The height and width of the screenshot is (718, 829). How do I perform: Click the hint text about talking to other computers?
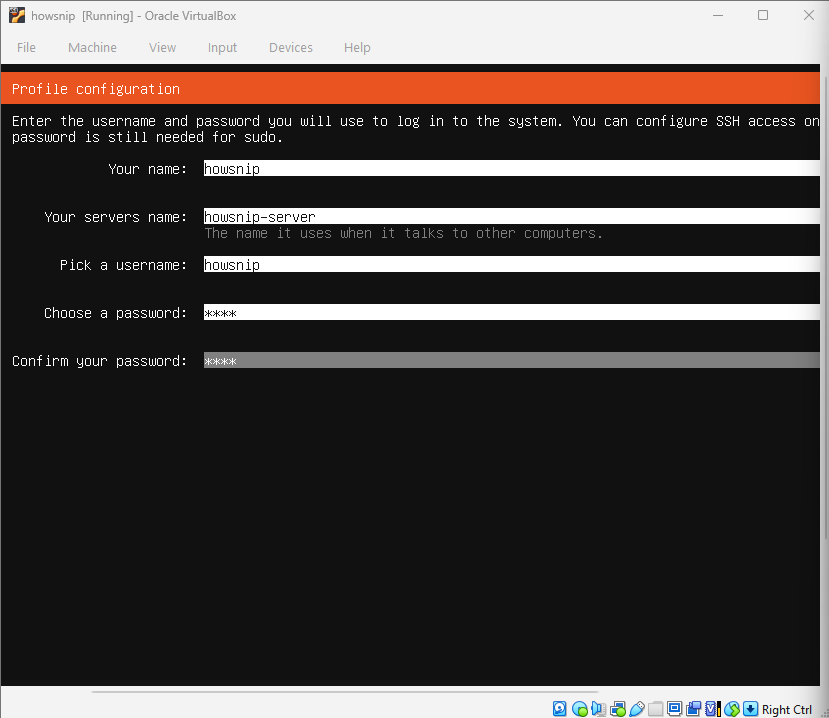[403, 233]
